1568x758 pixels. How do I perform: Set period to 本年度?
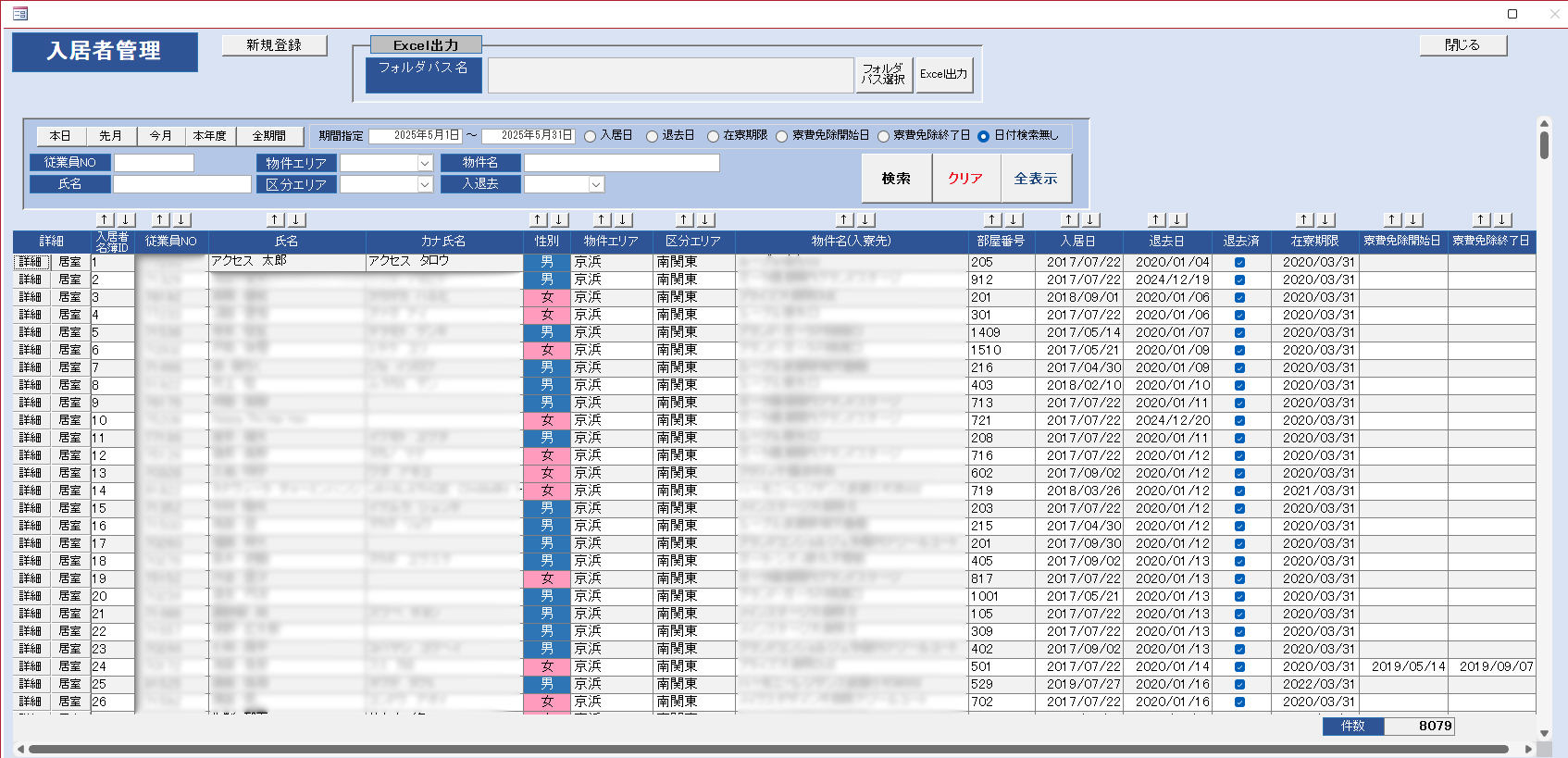pyautogui.click(x=210, y=136)
